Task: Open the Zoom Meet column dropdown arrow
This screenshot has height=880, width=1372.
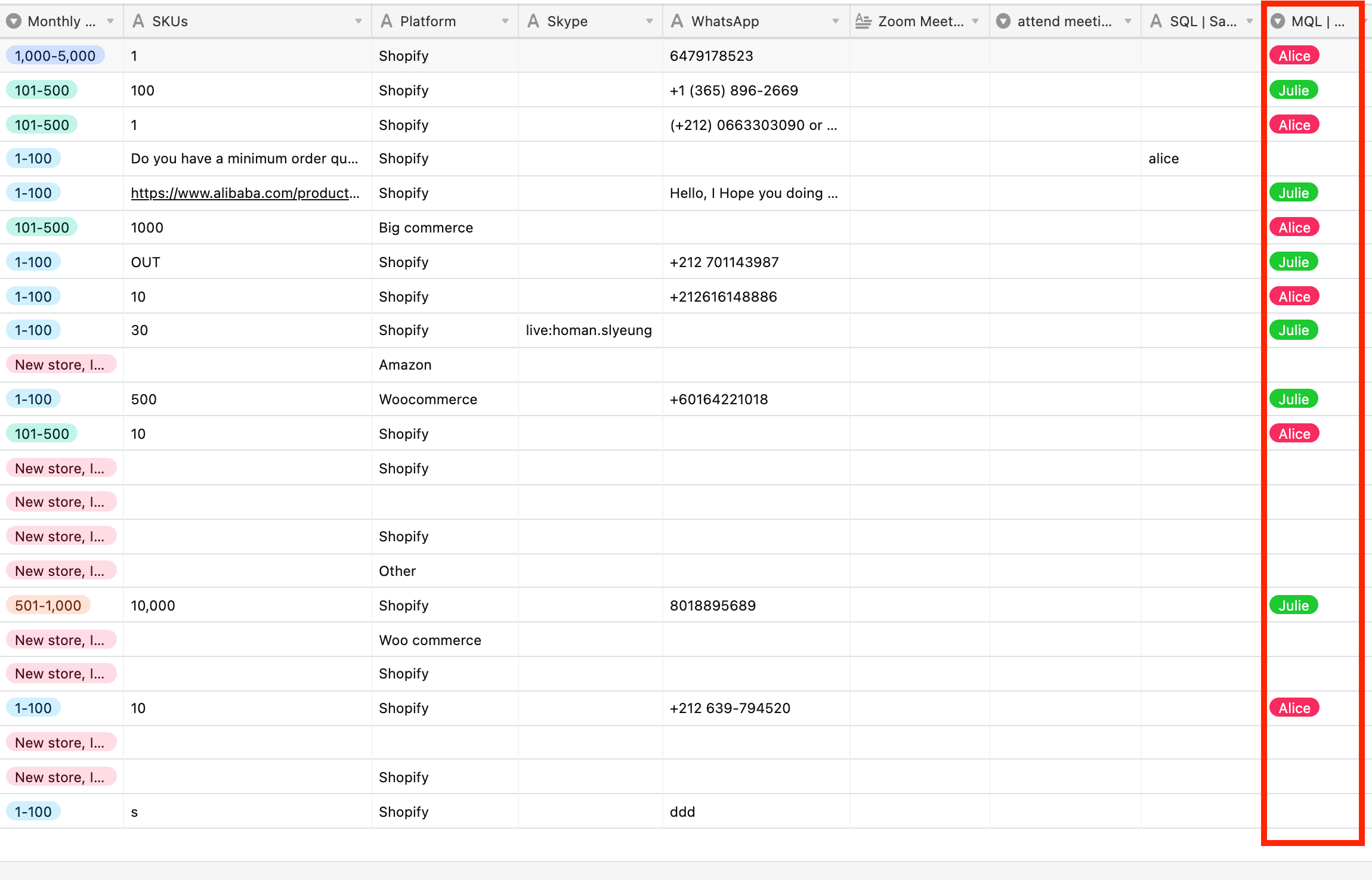Action: coord(975,21)
